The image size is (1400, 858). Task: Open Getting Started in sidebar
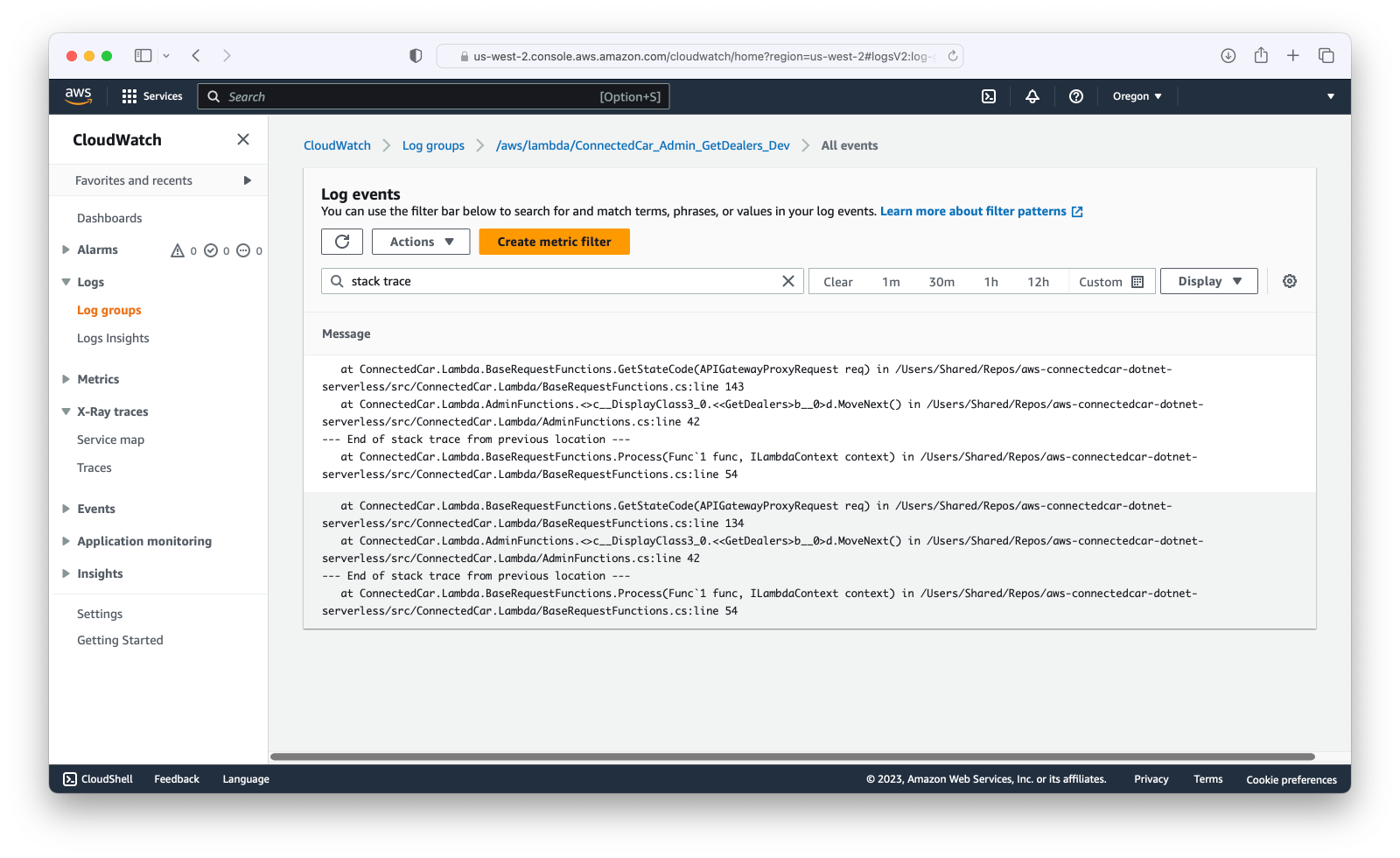pos(120,640)
